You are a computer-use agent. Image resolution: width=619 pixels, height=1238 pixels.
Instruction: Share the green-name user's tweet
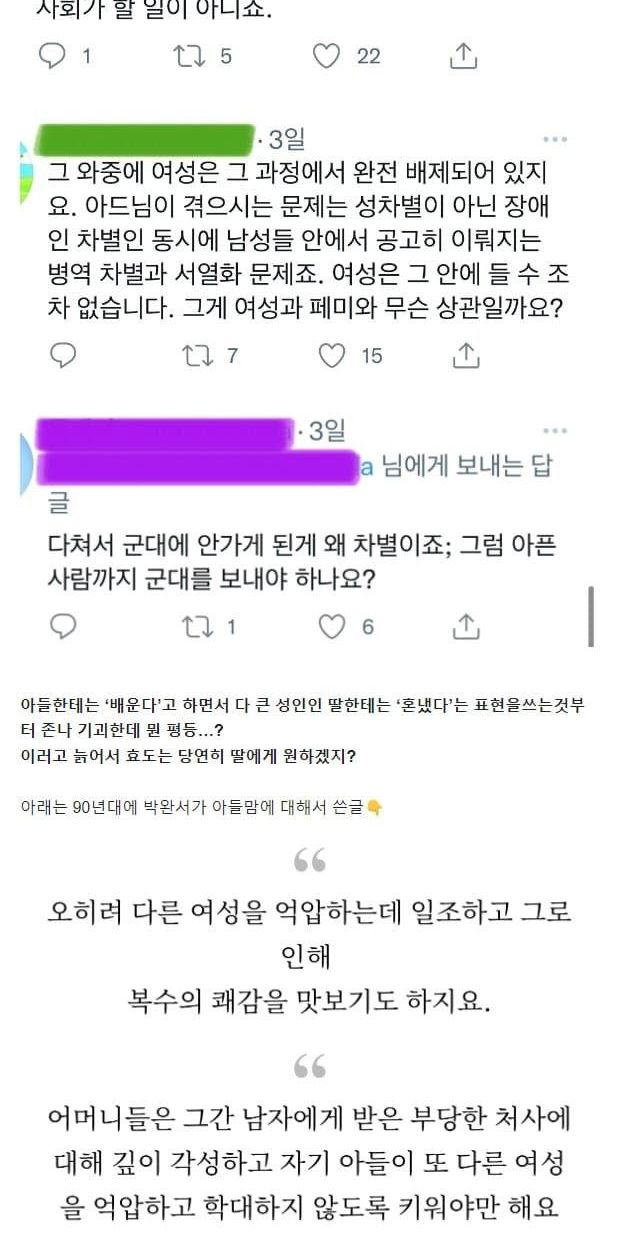(466, 355)
